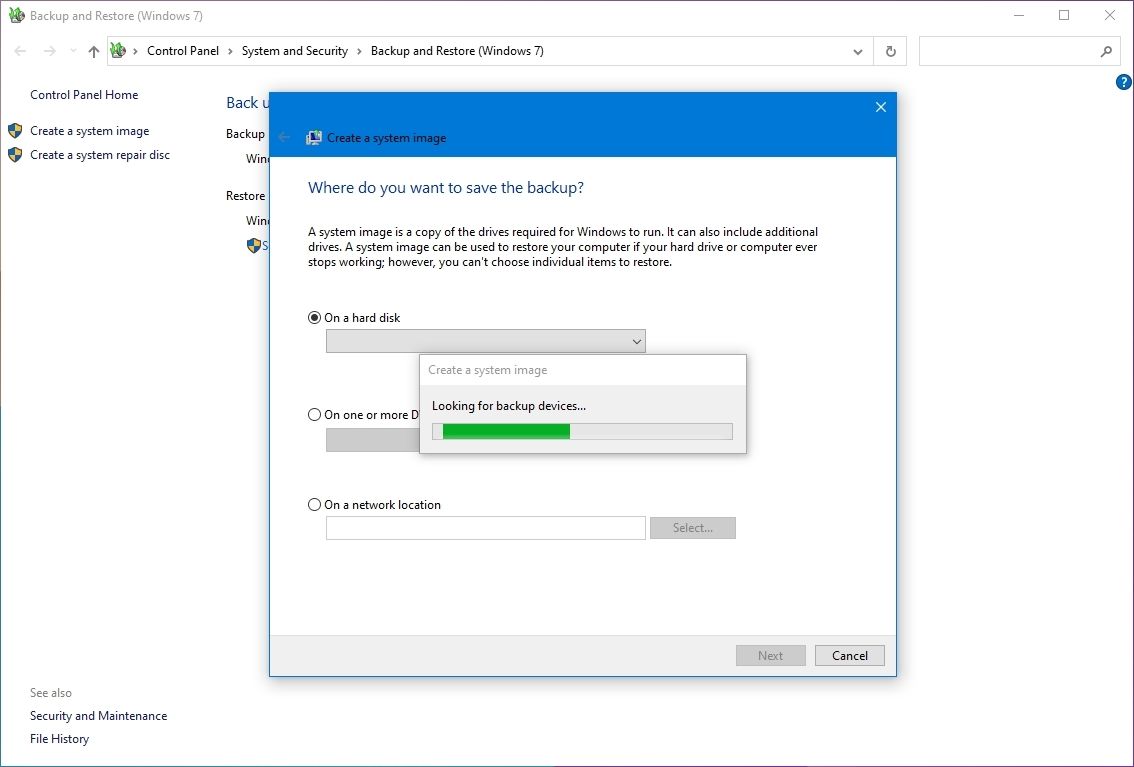Click the back navigation arrow
Viewport: 1134px width, 767px height.
(20, 51)
